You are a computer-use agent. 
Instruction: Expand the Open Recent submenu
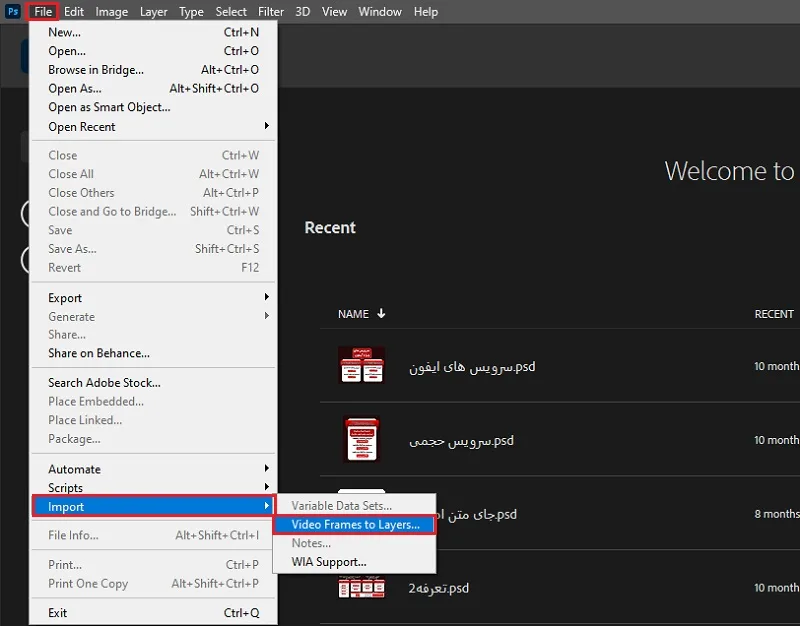[154, 127]
